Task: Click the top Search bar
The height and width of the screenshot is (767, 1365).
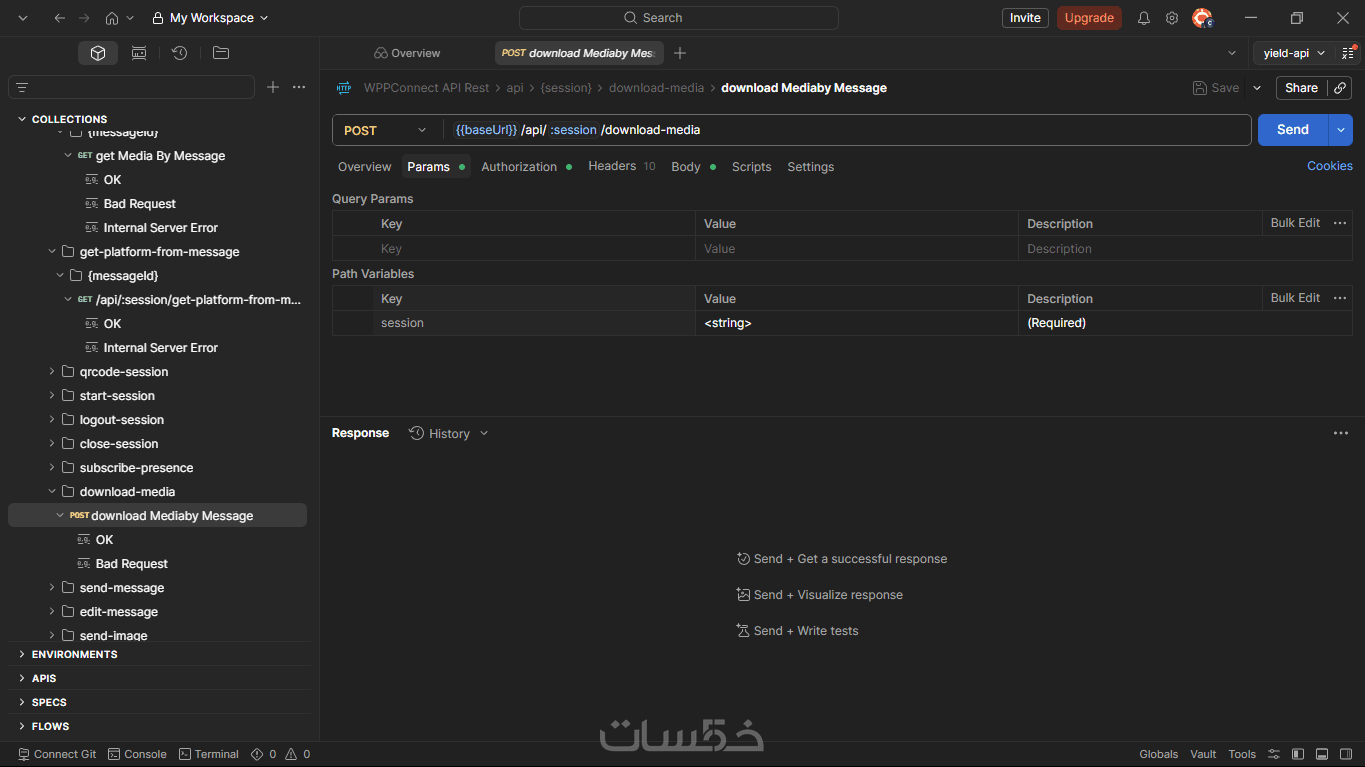Action: click(678, 18)
